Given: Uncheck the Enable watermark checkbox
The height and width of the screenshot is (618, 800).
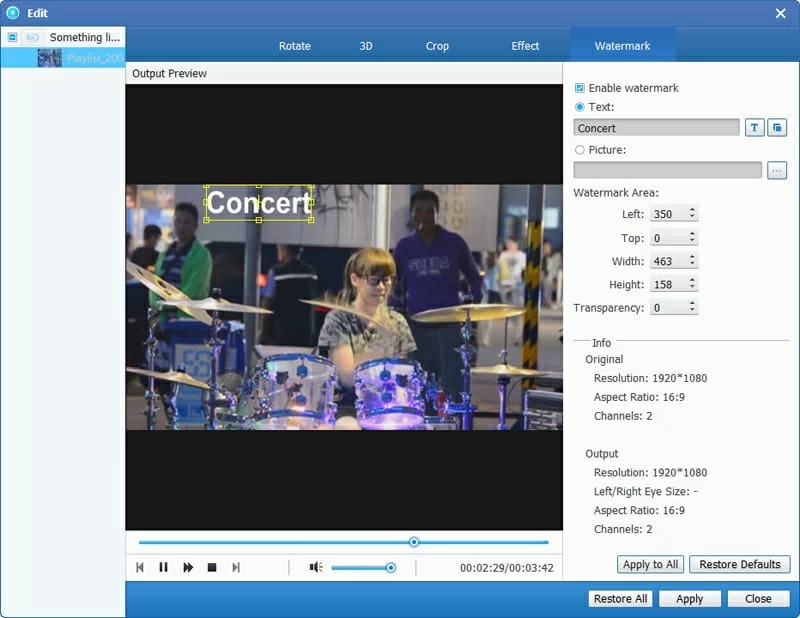Looking at the screenshot, I should pos(580,88).
